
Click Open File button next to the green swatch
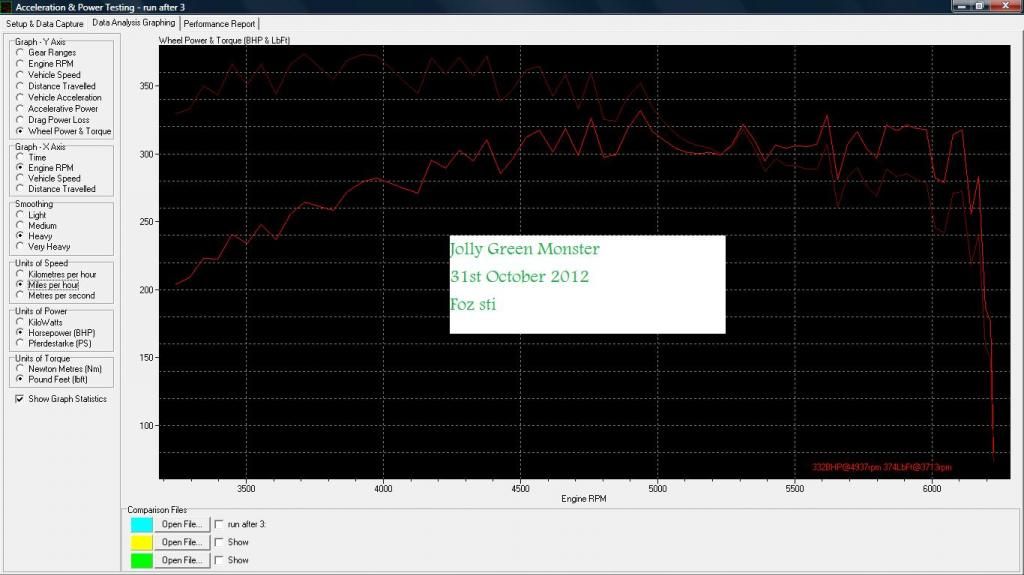tap(183, 560)
